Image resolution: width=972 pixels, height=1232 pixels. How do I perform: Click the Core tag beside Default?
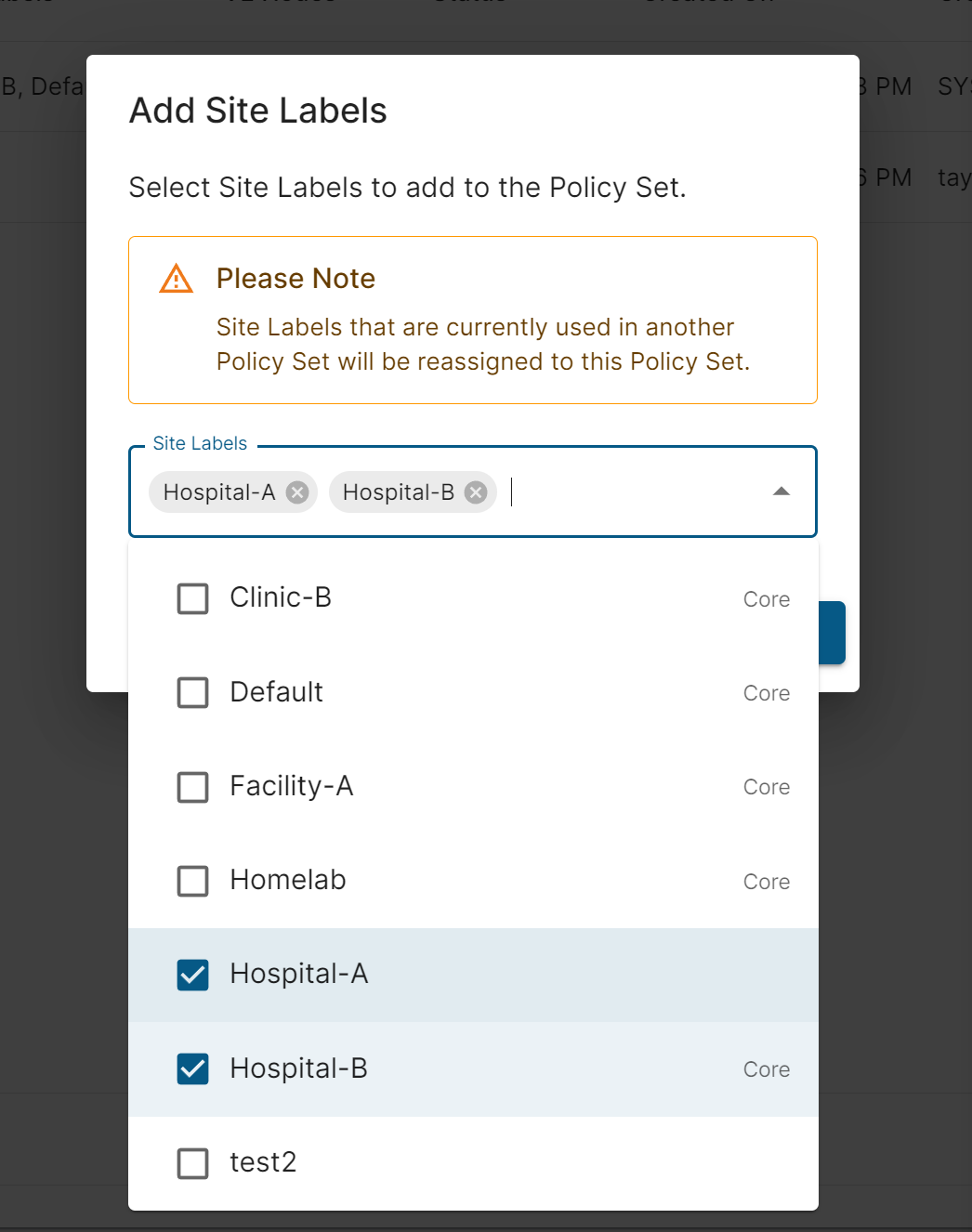coord(767,693)
